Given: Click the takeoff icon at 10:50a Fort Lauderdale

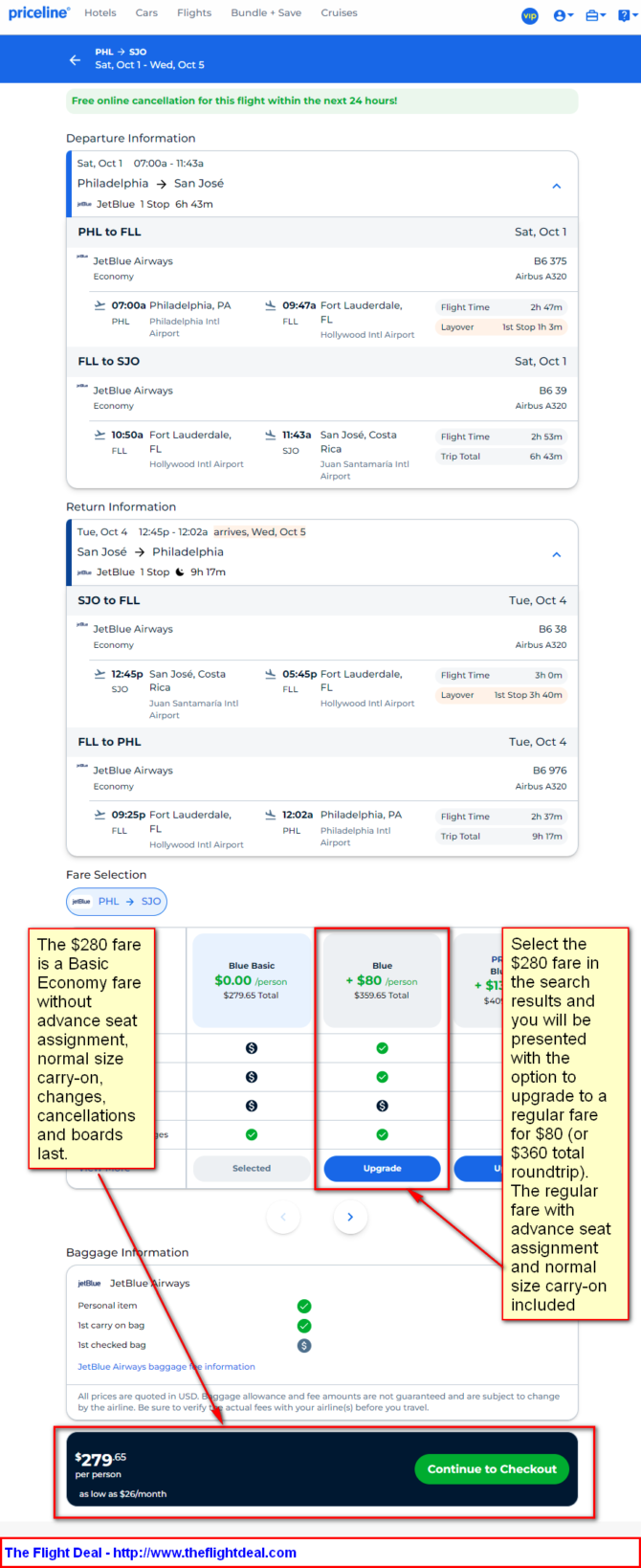Looking at the screenshot, I should [99, 435].
